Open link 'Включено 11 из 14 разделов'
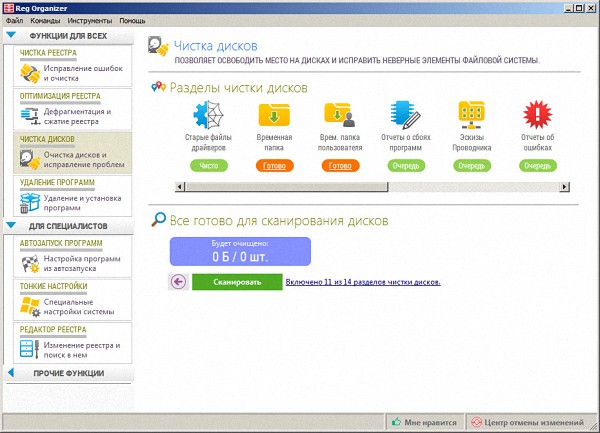Screen dimensions: 600x433 tap(362, 282)
